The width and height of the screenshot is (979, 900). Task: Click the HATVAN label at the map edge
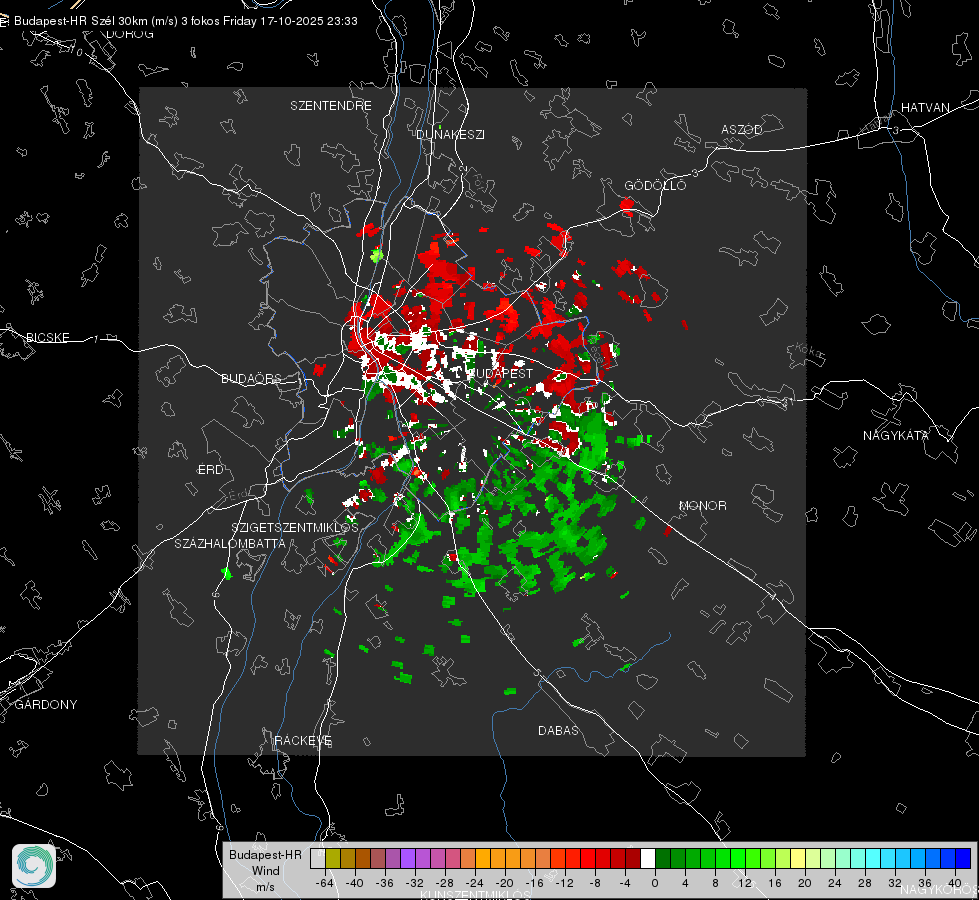[925, 108]
